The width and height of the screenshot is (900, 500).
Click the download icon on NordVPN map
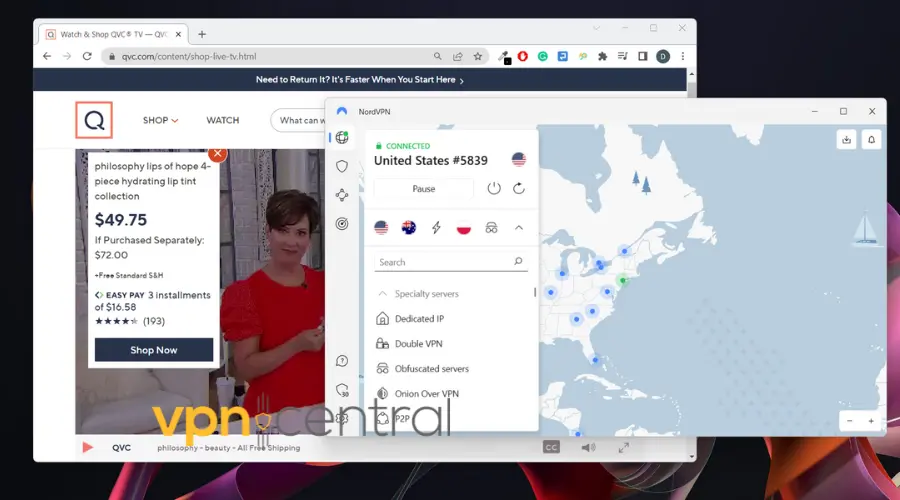(847, 139)
